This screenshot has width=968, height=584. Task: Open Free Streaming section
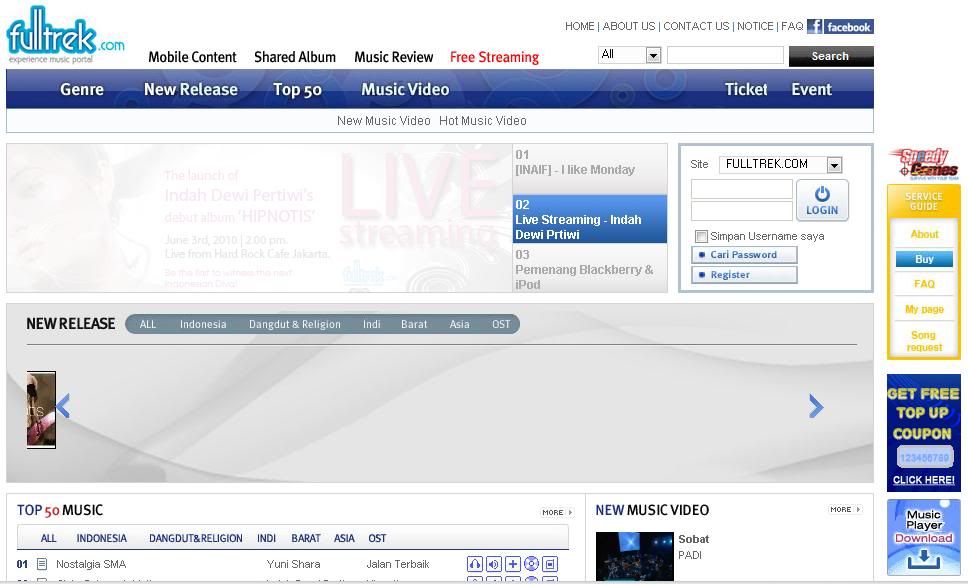point(494,57)
